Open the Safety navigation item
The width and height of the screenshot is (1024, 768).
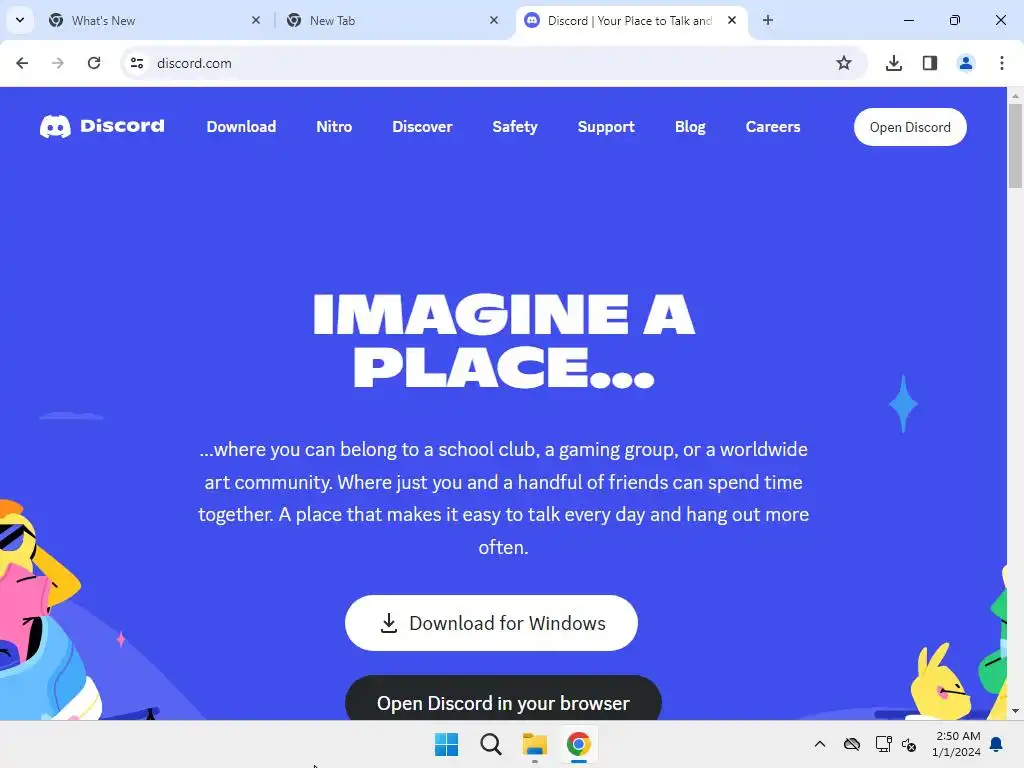pos(515,127)
